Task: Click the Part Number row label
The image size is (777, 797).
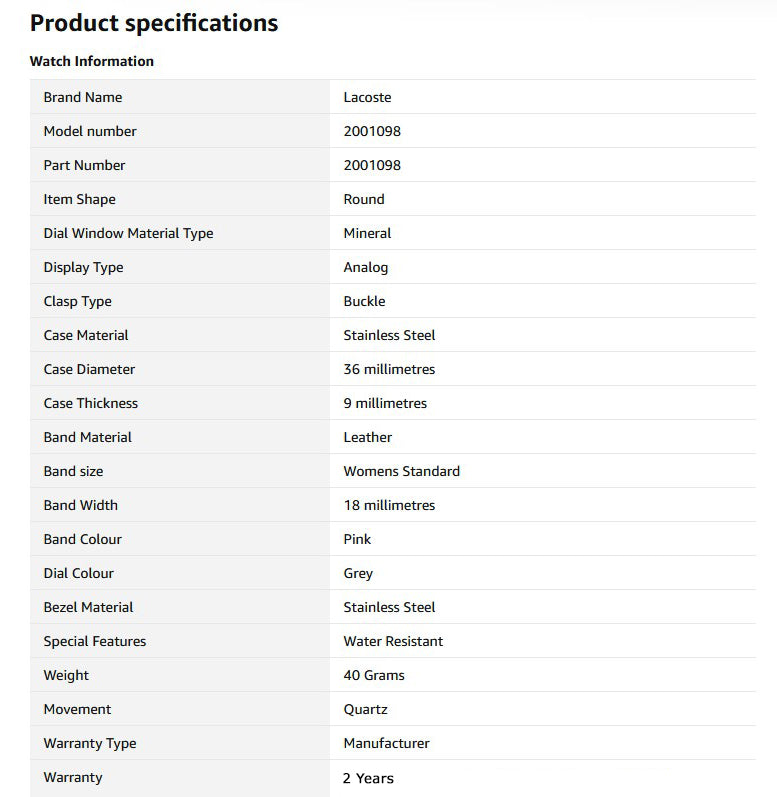Action: click(x=84, y=165)
